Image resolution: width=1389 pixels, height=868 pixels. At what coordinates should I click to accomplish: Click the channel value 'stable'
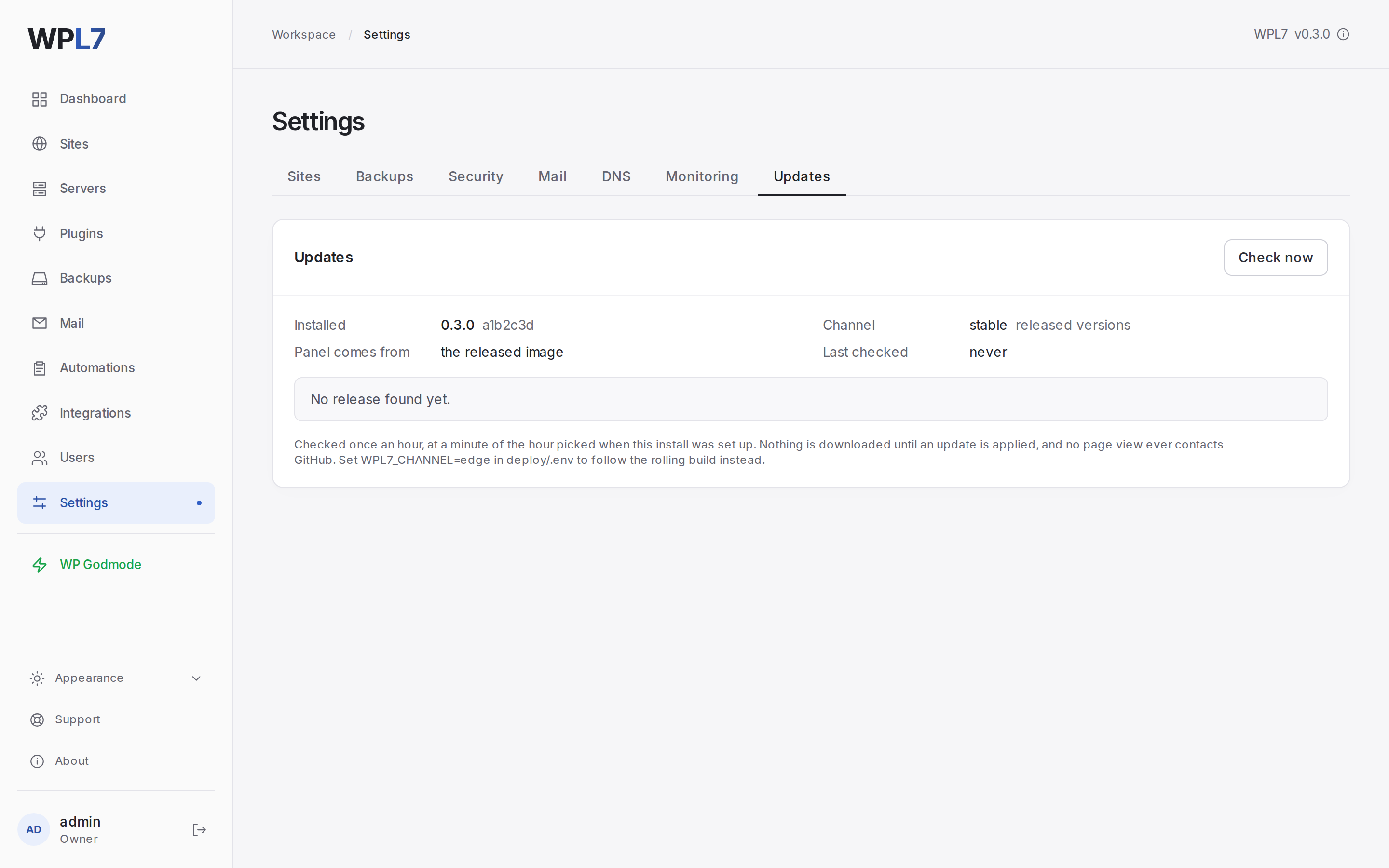988,325
